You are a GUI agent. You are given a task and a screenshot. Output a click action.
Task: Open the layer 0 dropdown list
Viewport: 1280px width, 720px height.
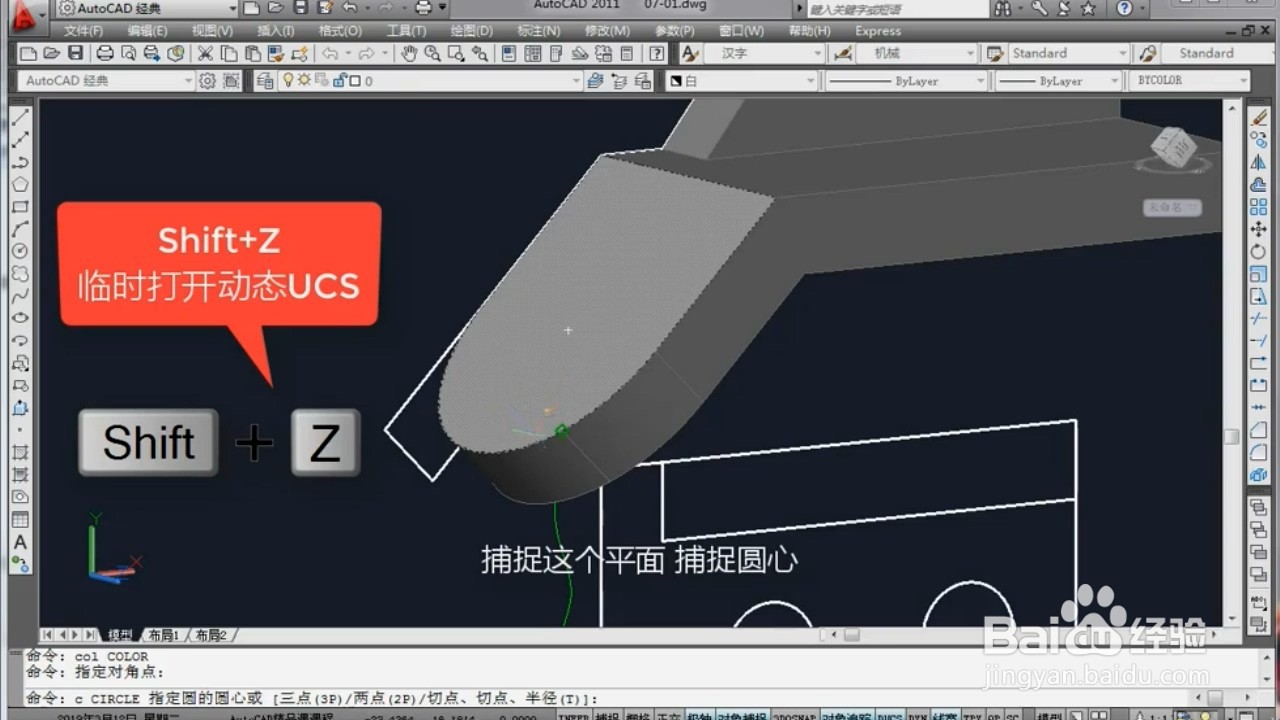(431, 80)
